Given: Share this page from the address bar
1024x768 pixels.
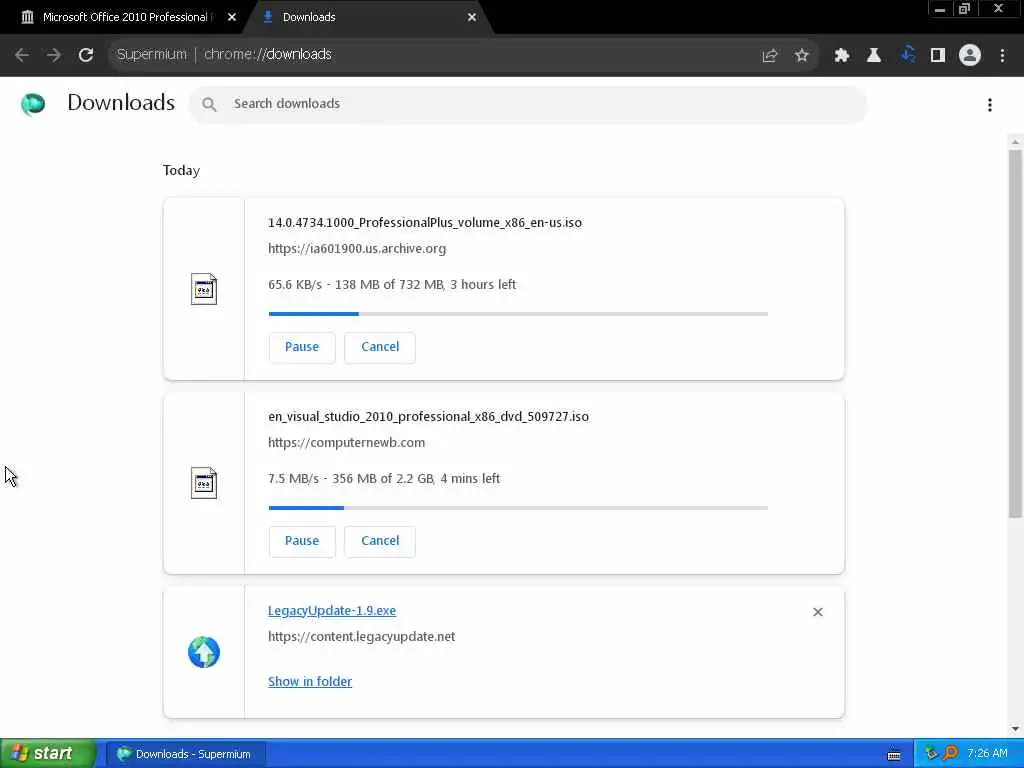Looking at the screenshot, I should [x=770, y=56].
